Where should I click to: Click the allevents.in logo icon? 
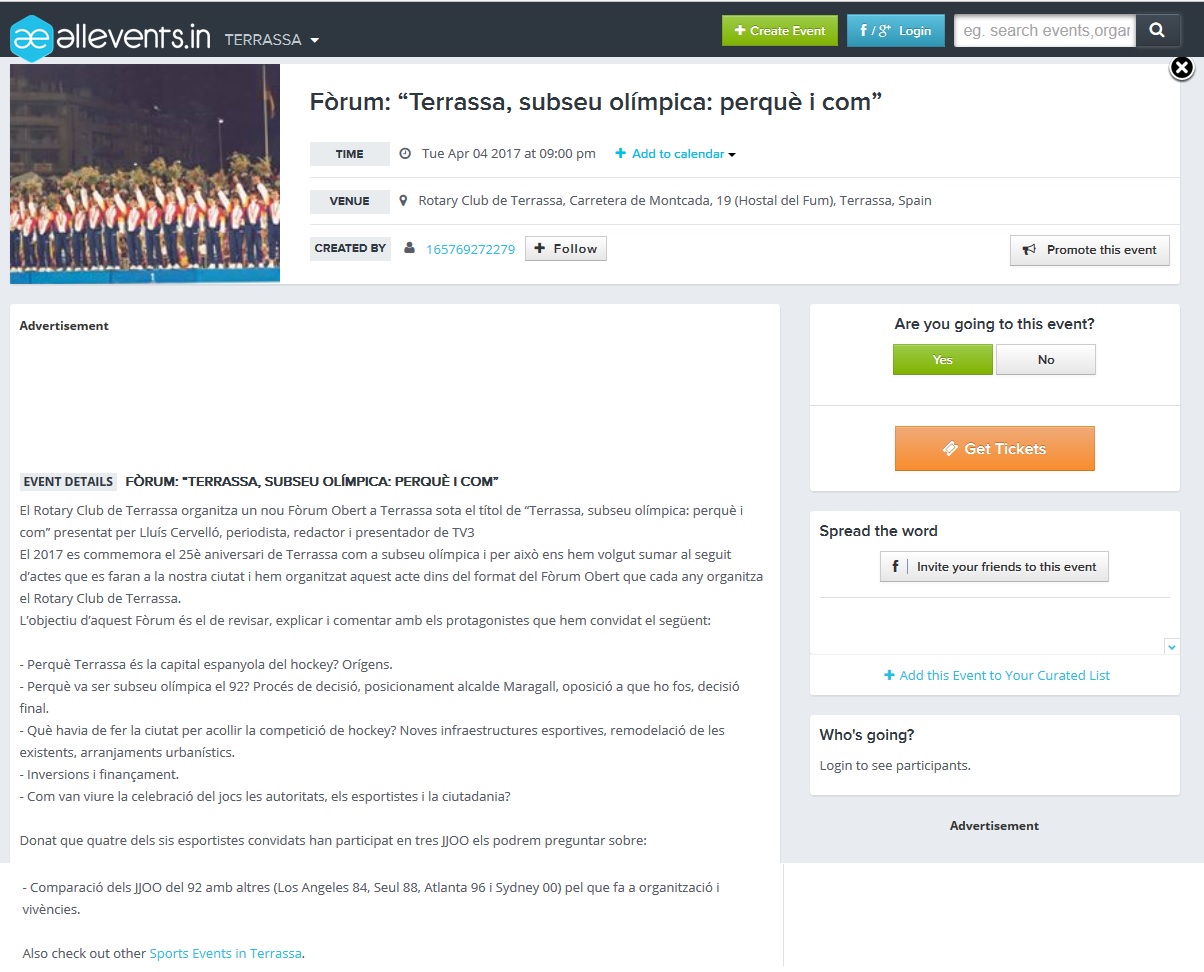(x=31, y=38)
